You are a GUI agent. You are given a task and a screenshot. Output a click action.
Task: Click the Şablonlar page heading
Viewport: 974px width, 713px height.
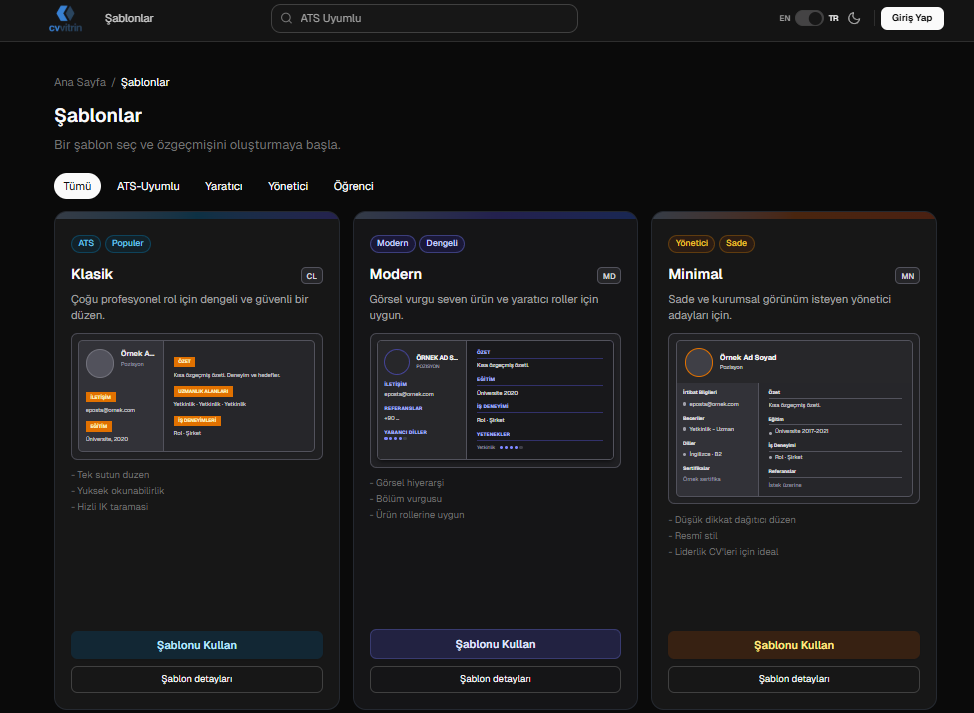pyautogui.click(x=98, y=116)
